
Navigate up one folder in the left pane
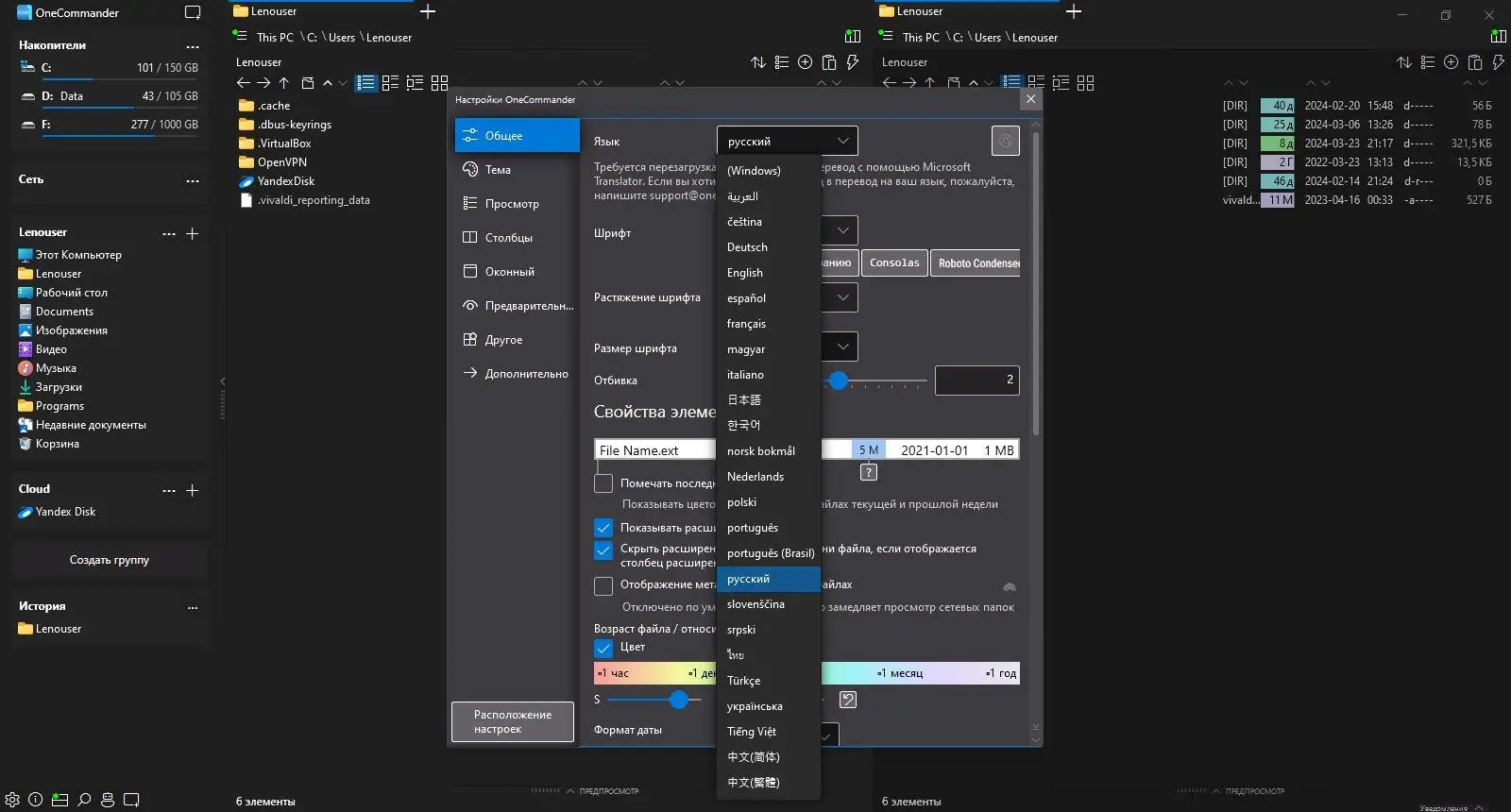[284, 83]
